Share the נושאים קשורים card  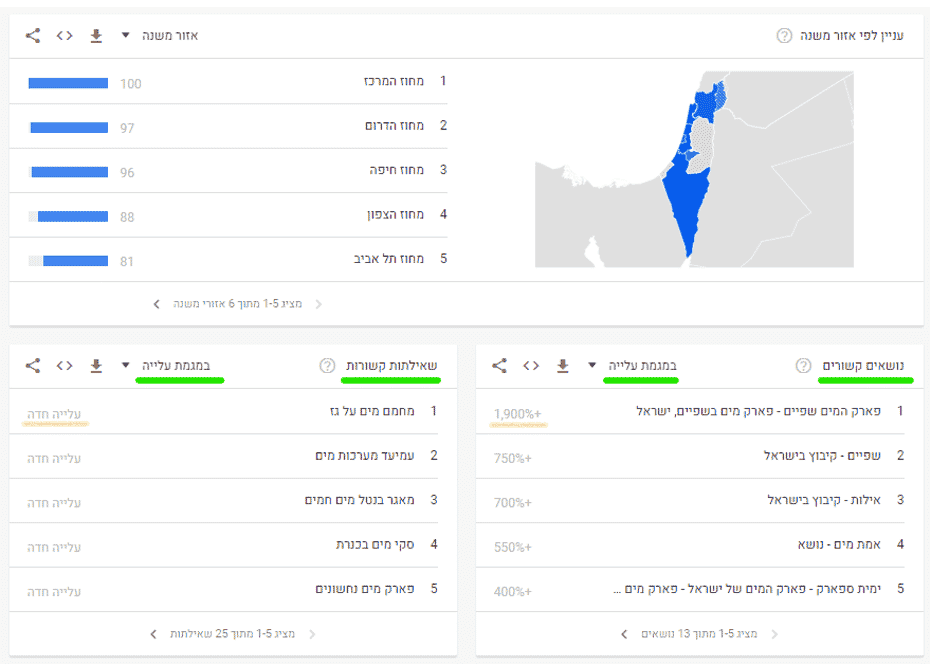pos(499,366)
